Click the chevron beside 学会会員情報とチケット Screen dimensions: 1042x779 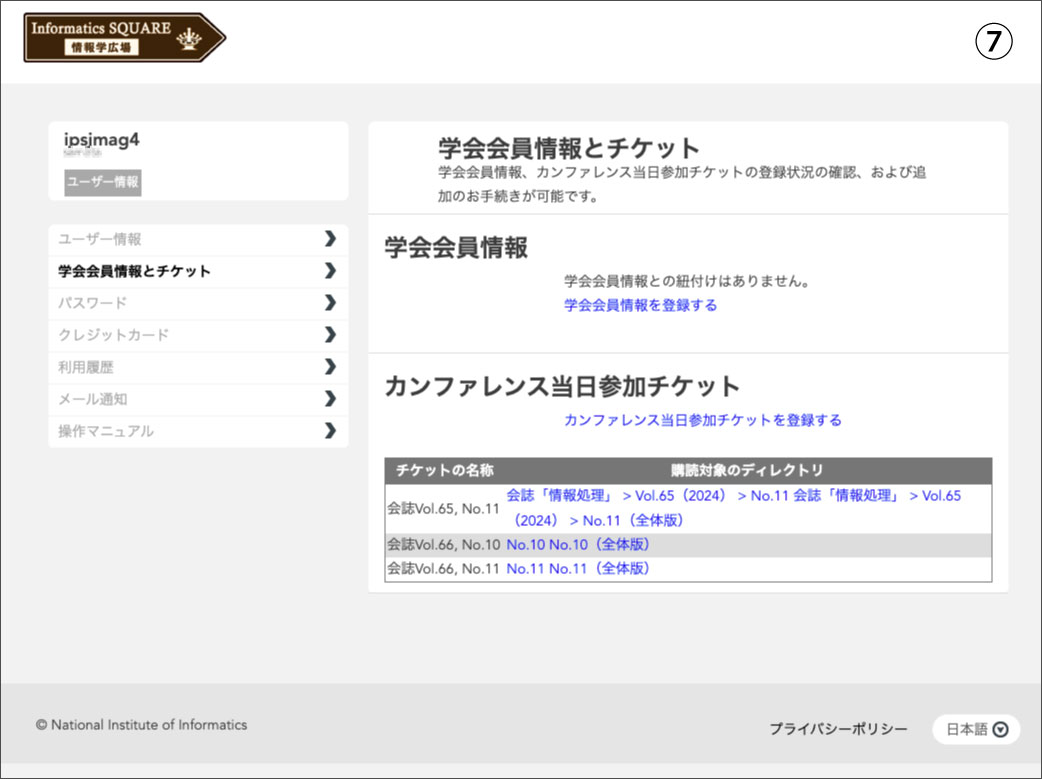click(x=330, y=271)
